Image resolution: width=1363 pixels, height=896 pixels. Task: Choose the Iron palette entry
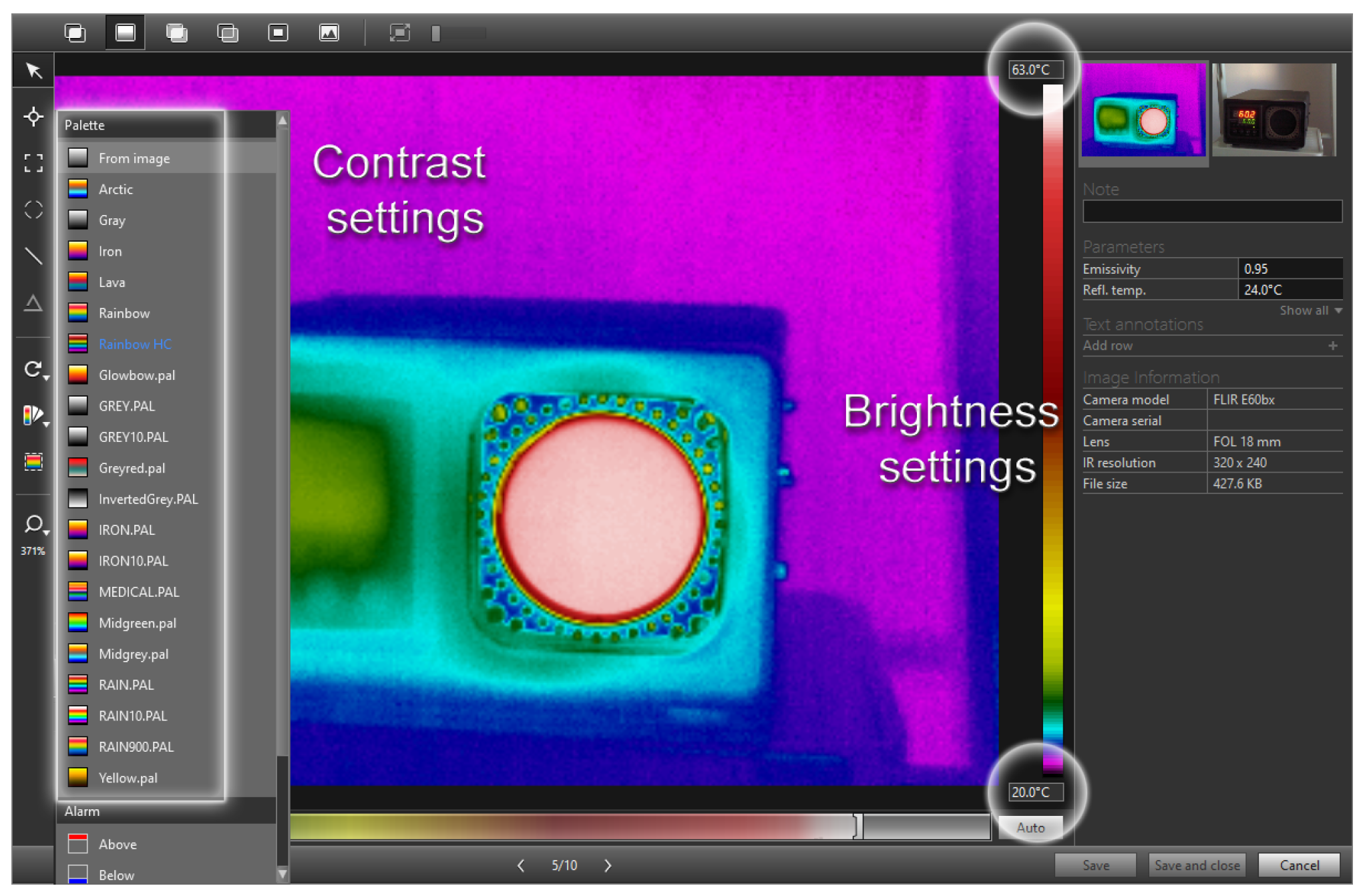[110, 251]
